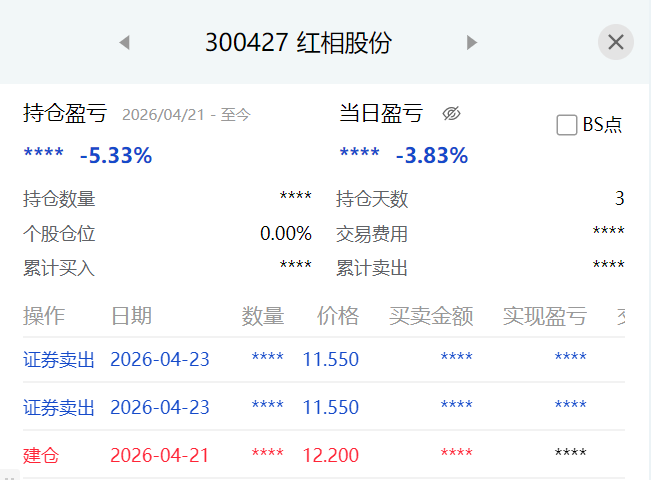
Task: Click the 操作 column header
Action: point(44,316)
